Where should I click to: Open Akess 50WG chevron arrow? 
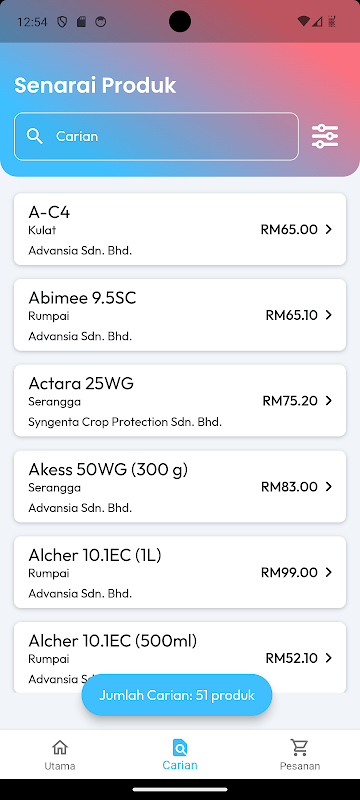(329, 487)
